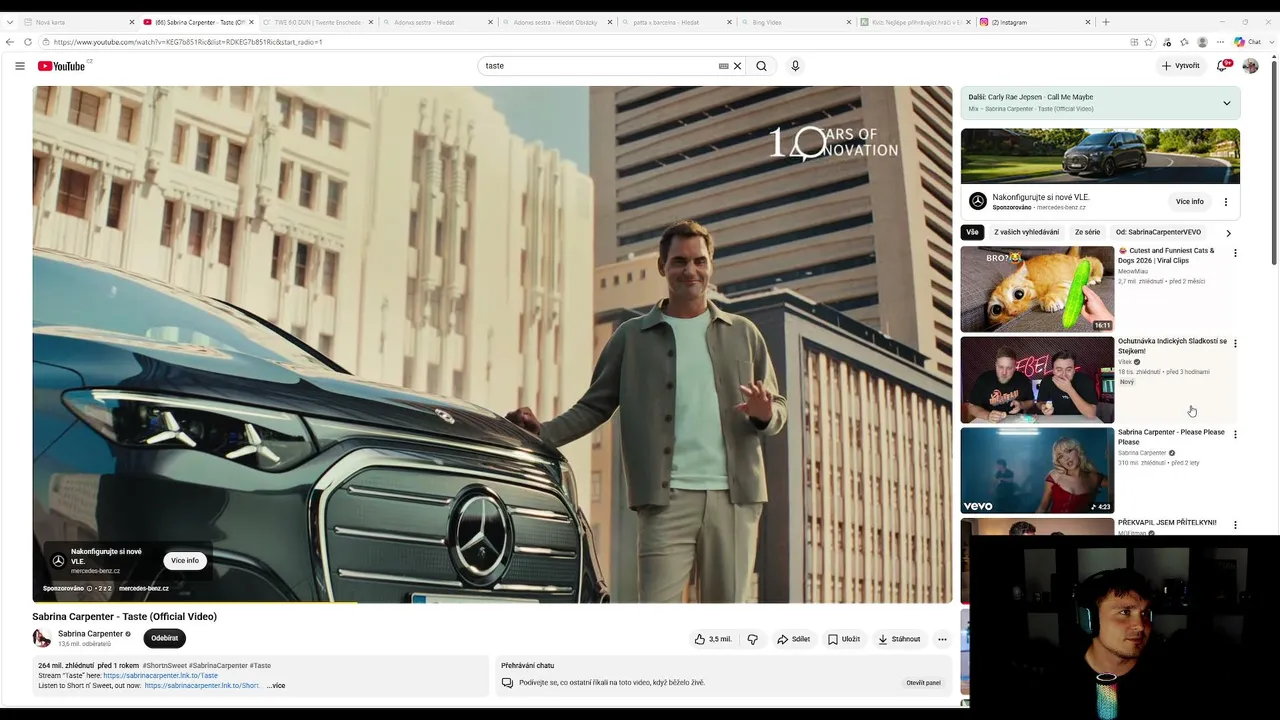Open the Mercedes VLE ad banner image
This screenshot has height=720, width=1280.
tap(1100, 156)
